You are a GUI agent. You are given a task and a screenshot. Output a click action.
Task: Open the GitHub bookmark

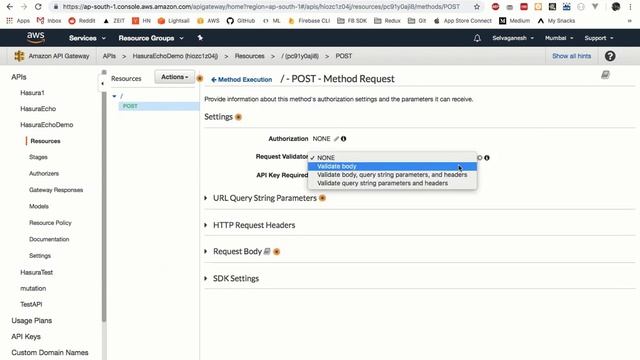[241, 20]
